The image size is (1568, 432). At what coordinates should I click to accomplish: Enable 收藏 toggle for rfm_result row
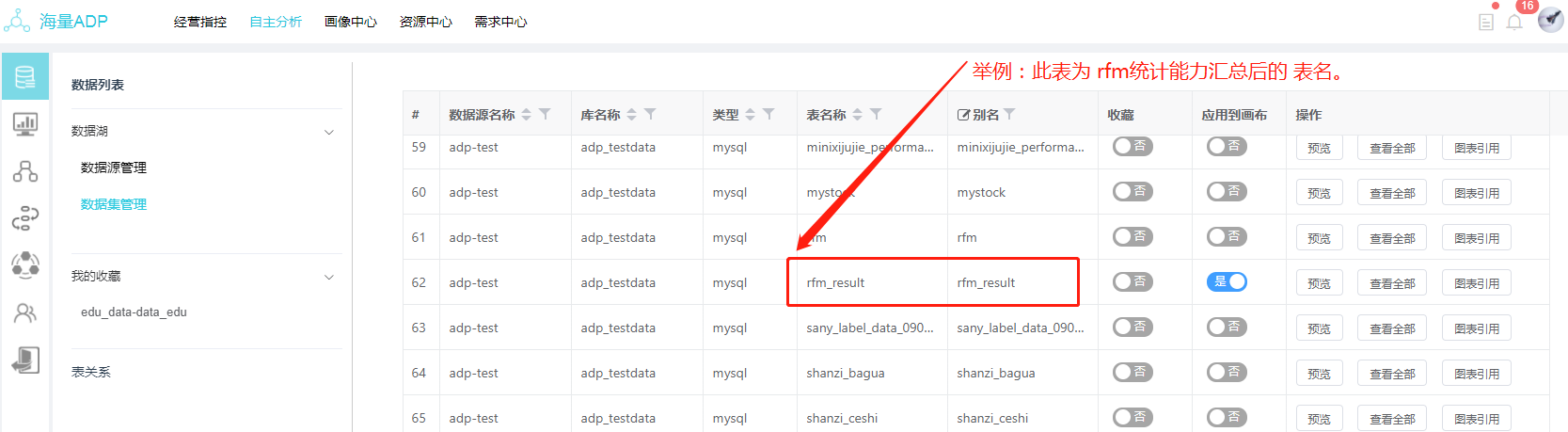[1132, 281]
